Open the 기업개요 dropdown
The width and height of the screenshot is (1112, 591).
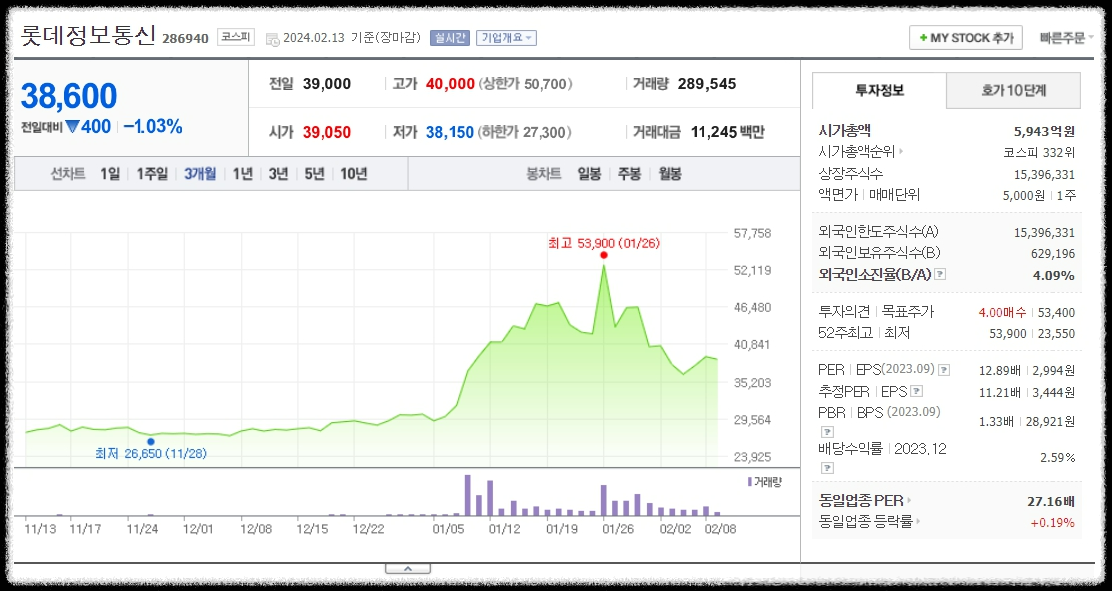pos(506,38)
